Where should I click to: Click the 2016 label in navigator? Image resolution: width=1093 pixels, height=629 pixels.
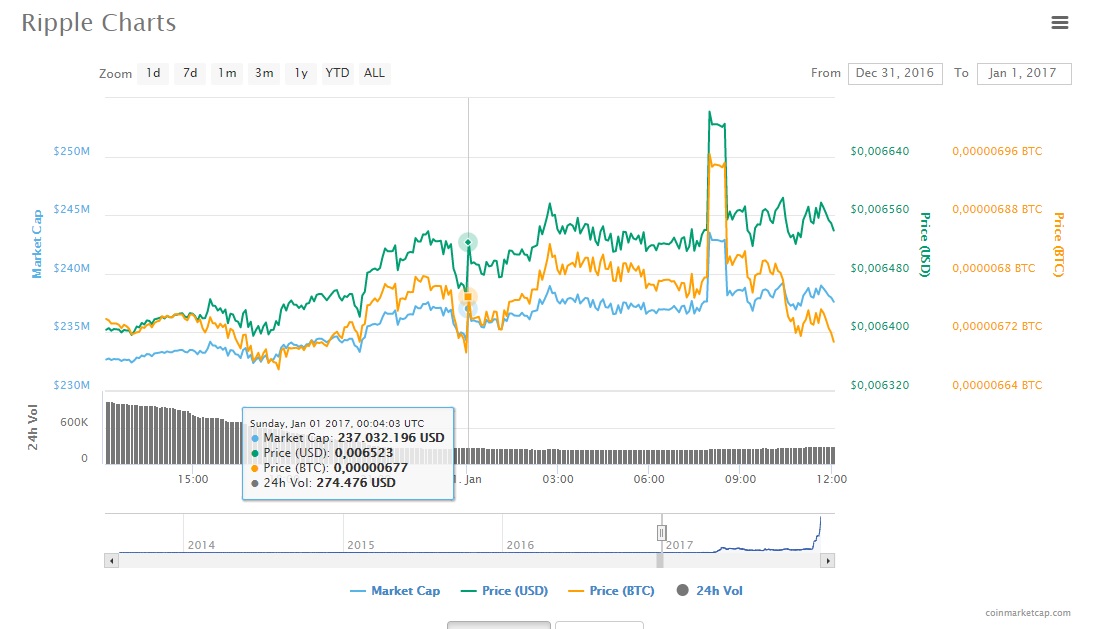[521, 545]
